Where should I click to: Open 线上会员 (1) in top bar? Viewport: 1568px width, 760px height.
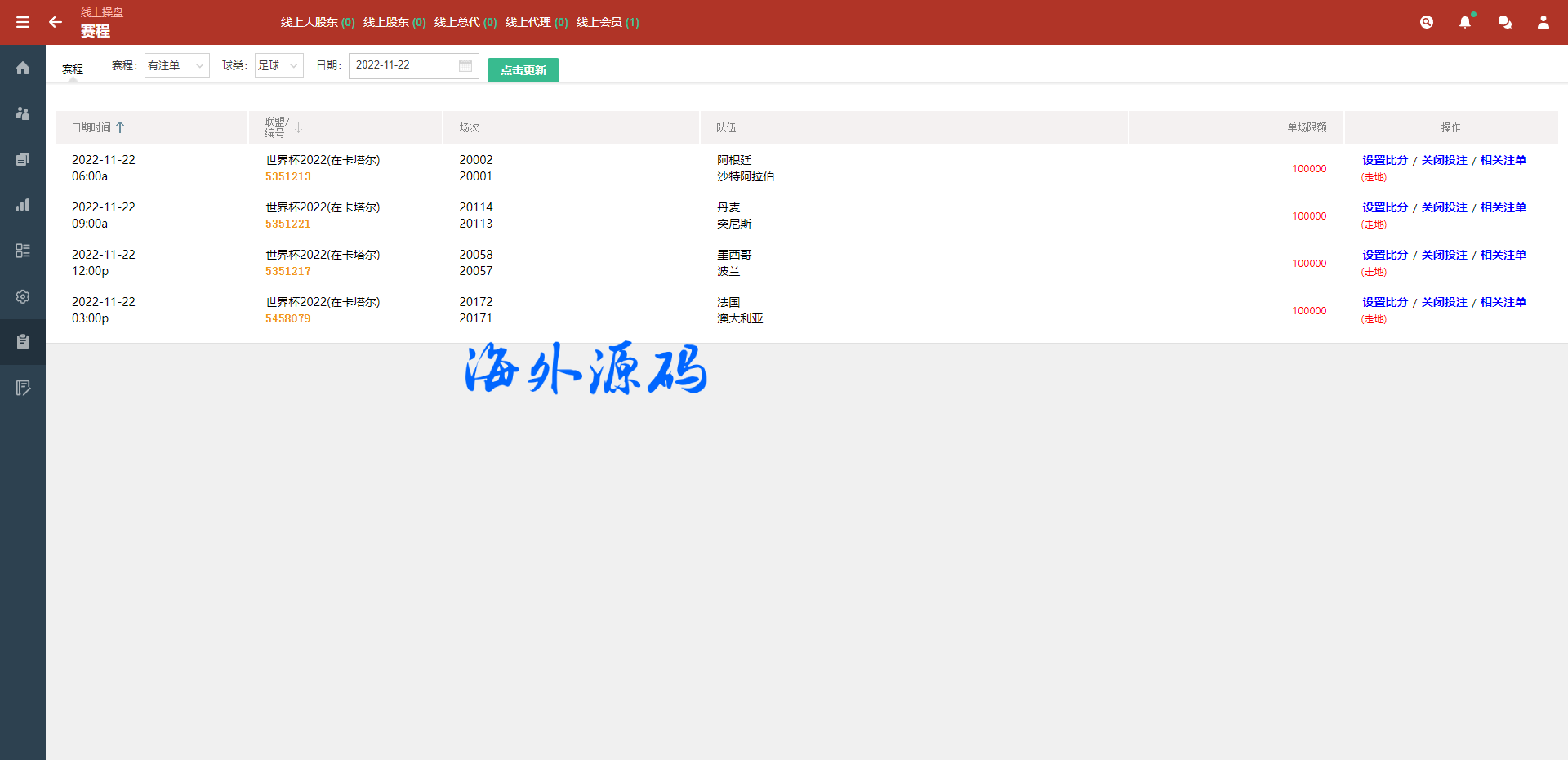tap(608, 22)
